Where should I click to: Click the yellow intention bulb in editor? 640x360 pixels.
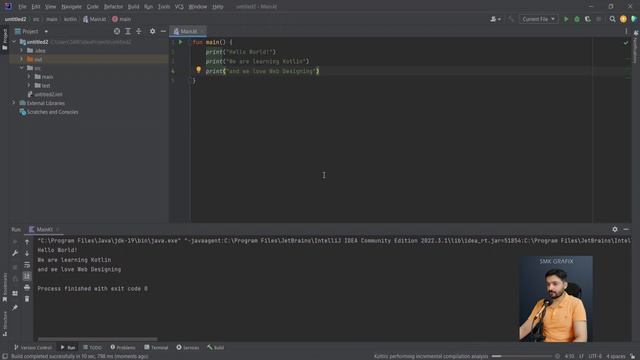(x=198, y=70)
